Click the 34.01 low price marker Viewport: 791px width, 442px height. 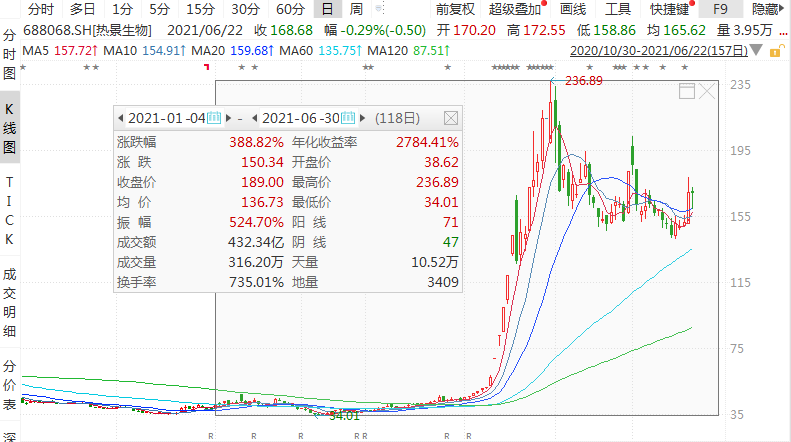(344, 416)
